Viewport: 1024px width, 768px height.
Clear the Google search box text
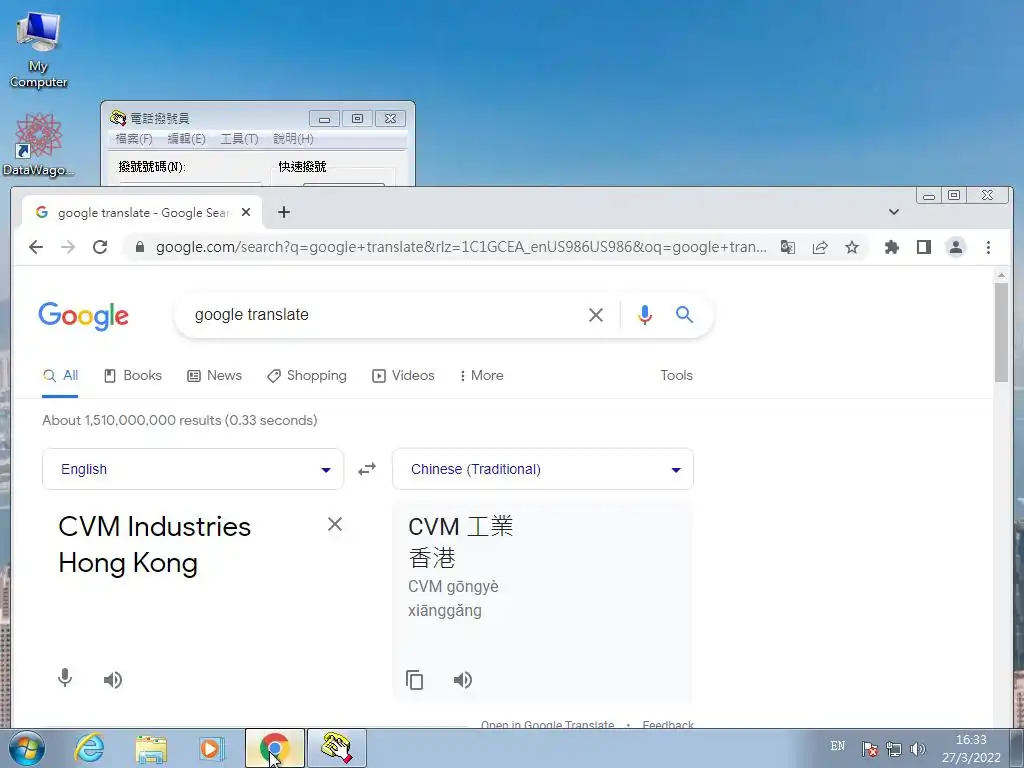click(x=596, y=315)
